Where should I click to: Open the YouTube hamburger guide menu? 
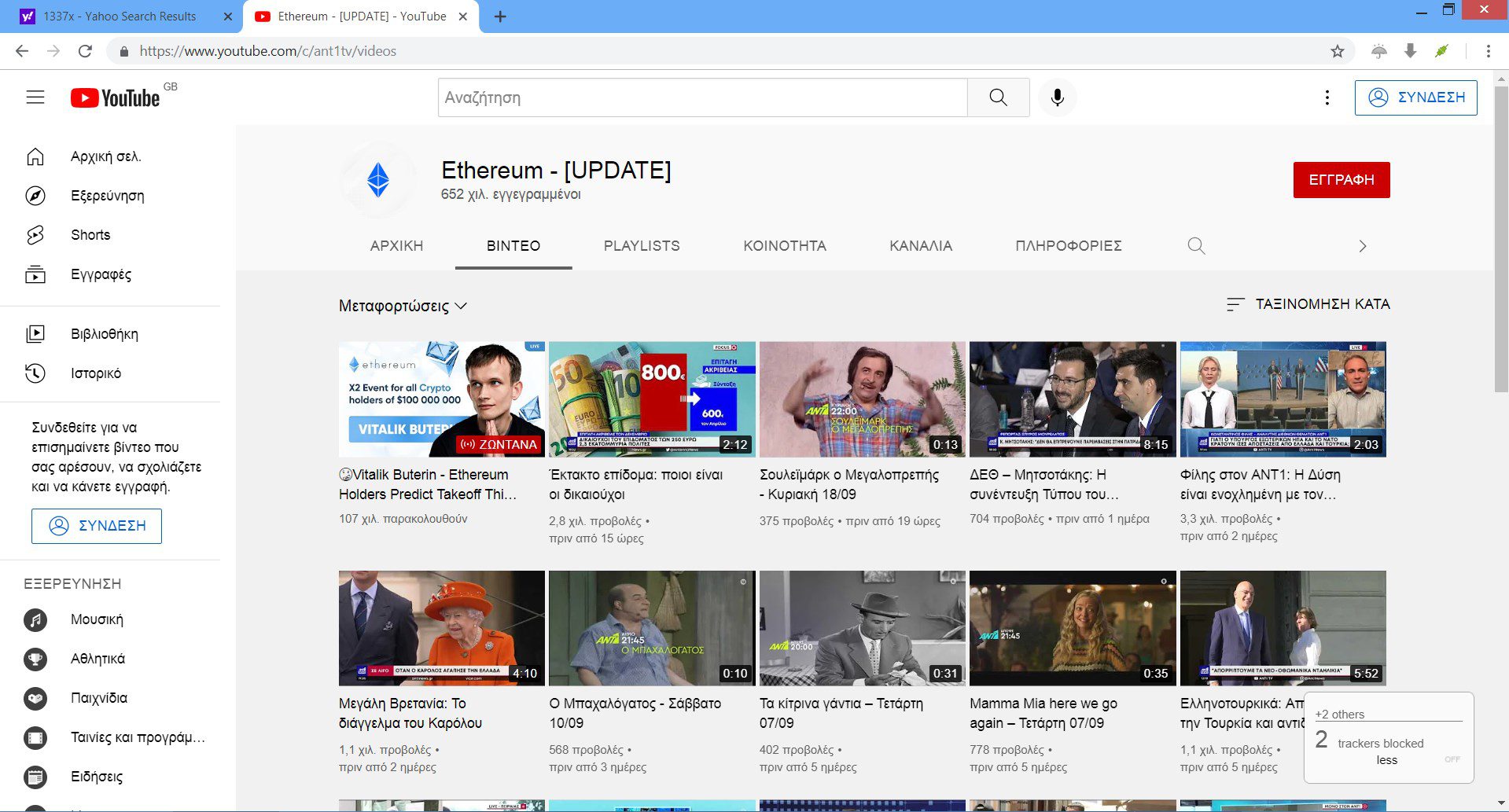point(35,97)
